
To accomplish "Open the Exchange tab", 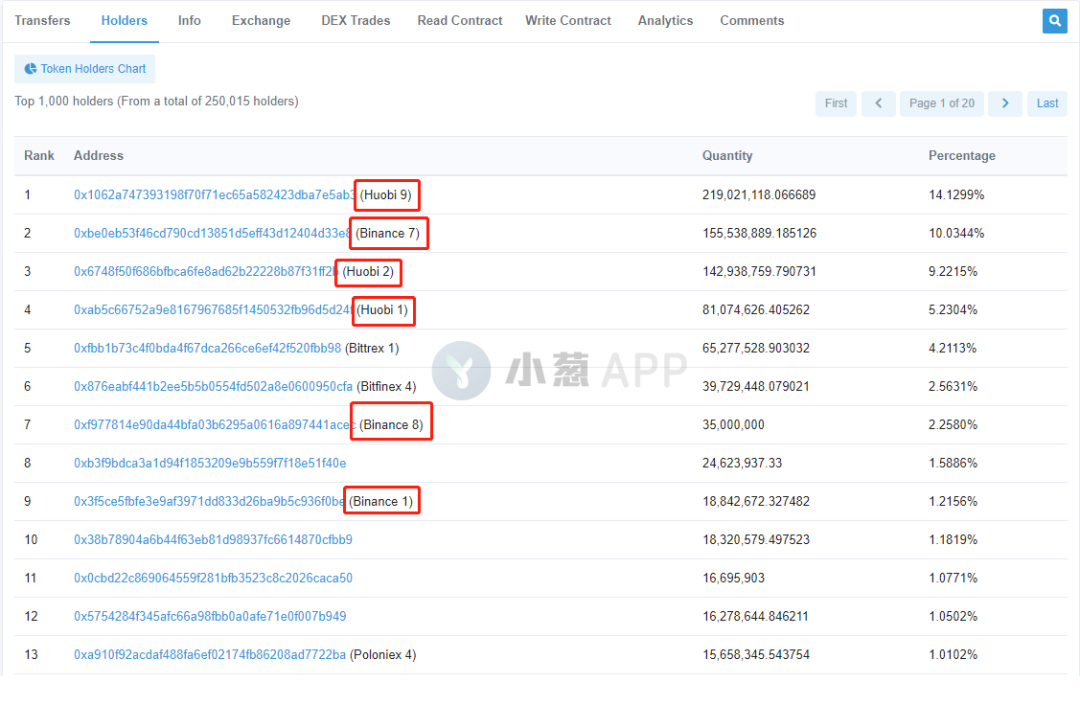I will [261, 21].
